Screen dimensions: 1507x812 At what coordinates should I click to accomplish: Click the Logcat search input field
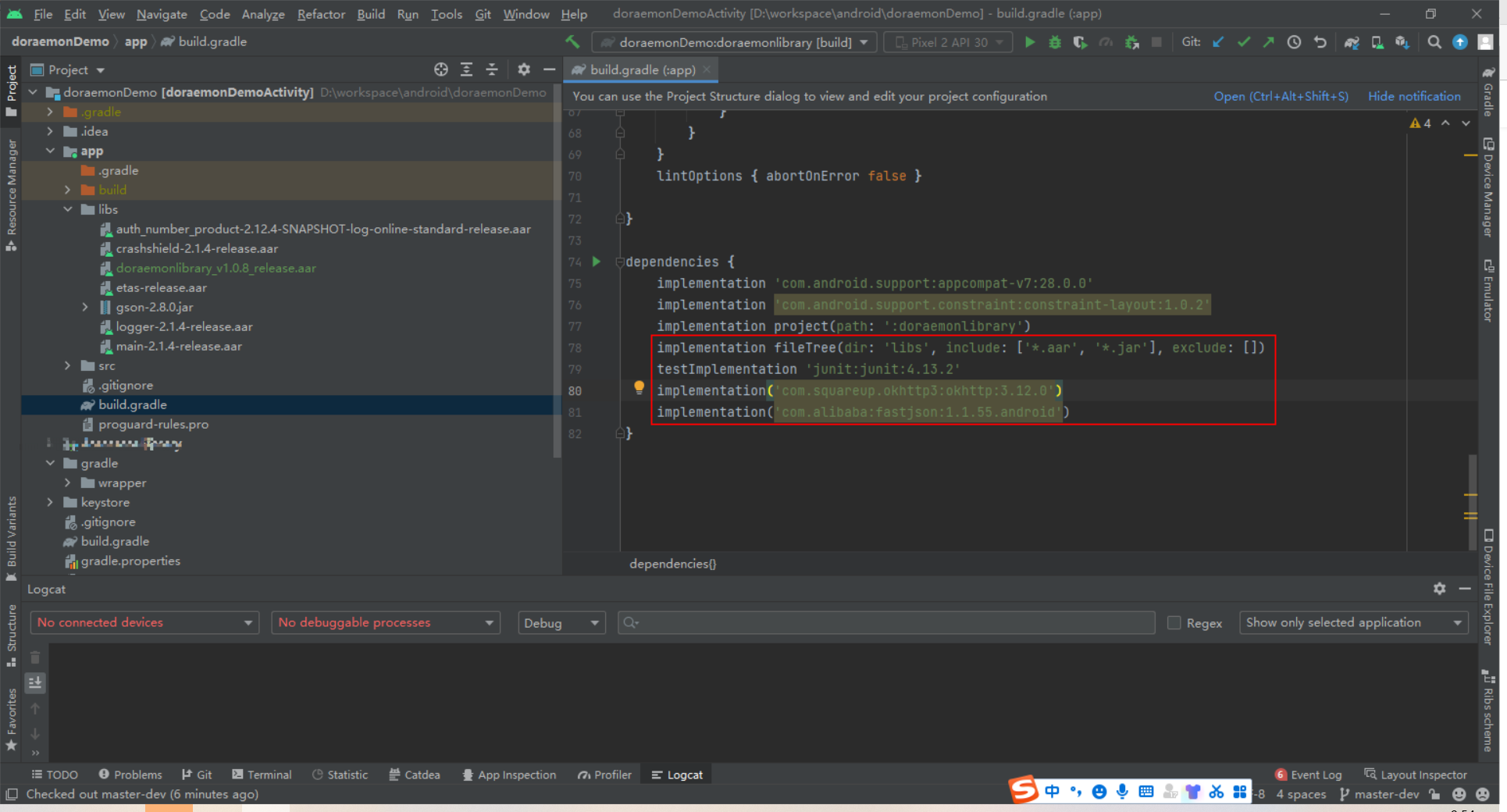pos(886,622)
